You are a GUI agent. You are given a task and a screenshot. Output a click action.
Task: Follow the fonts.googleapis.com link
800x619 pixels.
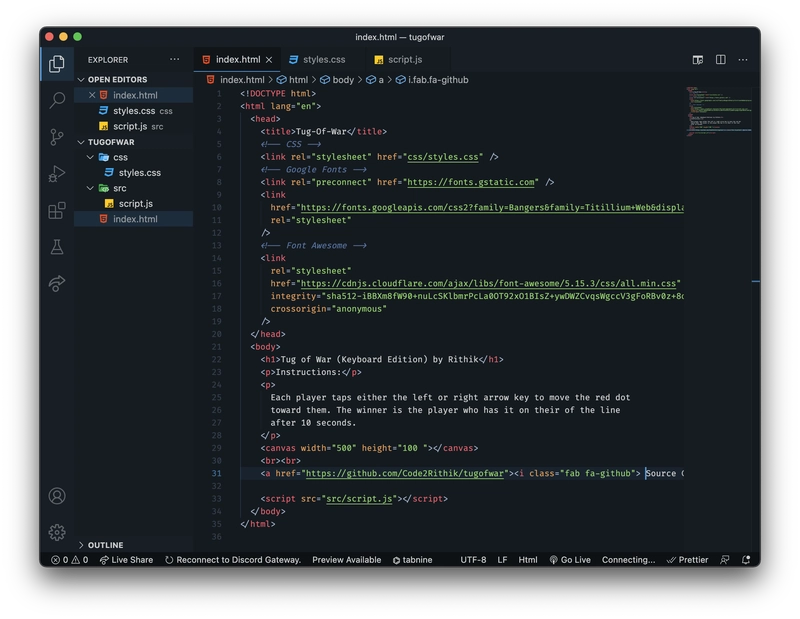(x=492, y=208)
